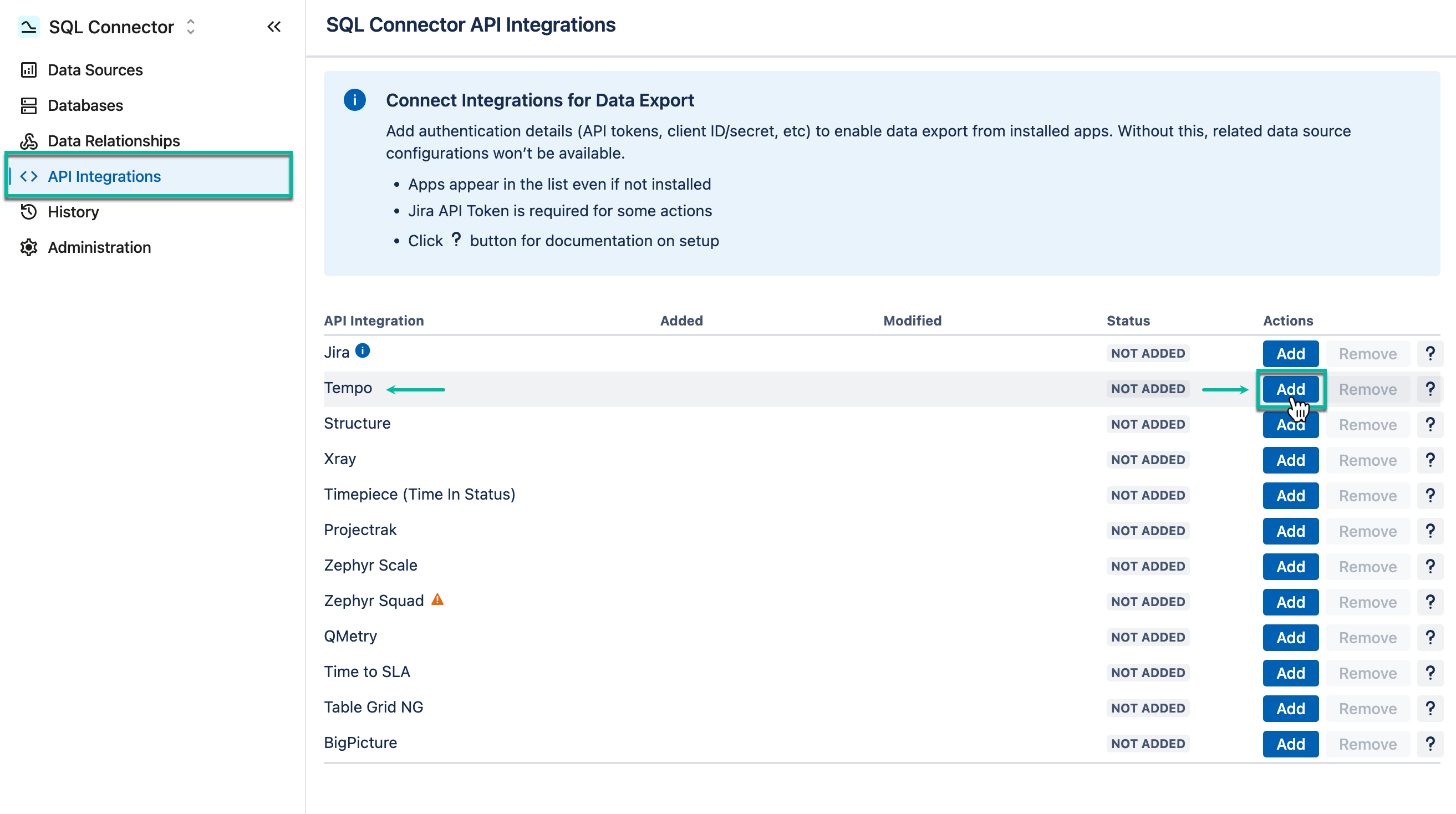Open the SQL Connector app switcher
1456x814 pixels.
tap(190, 27)
